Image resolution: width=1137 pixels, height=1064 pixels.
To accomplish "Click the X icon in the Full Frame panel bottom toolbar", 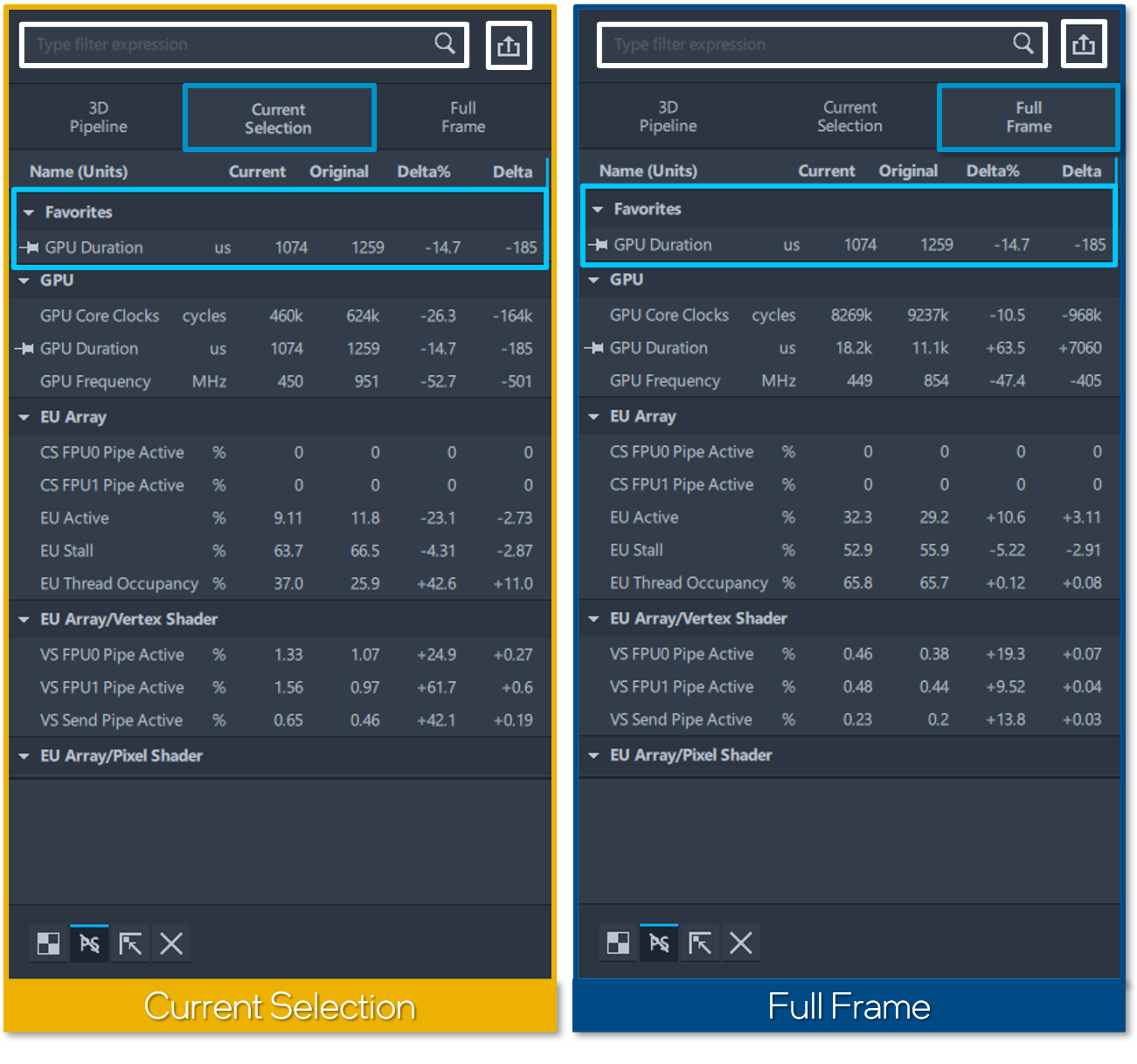I will (x=741, y=942).
